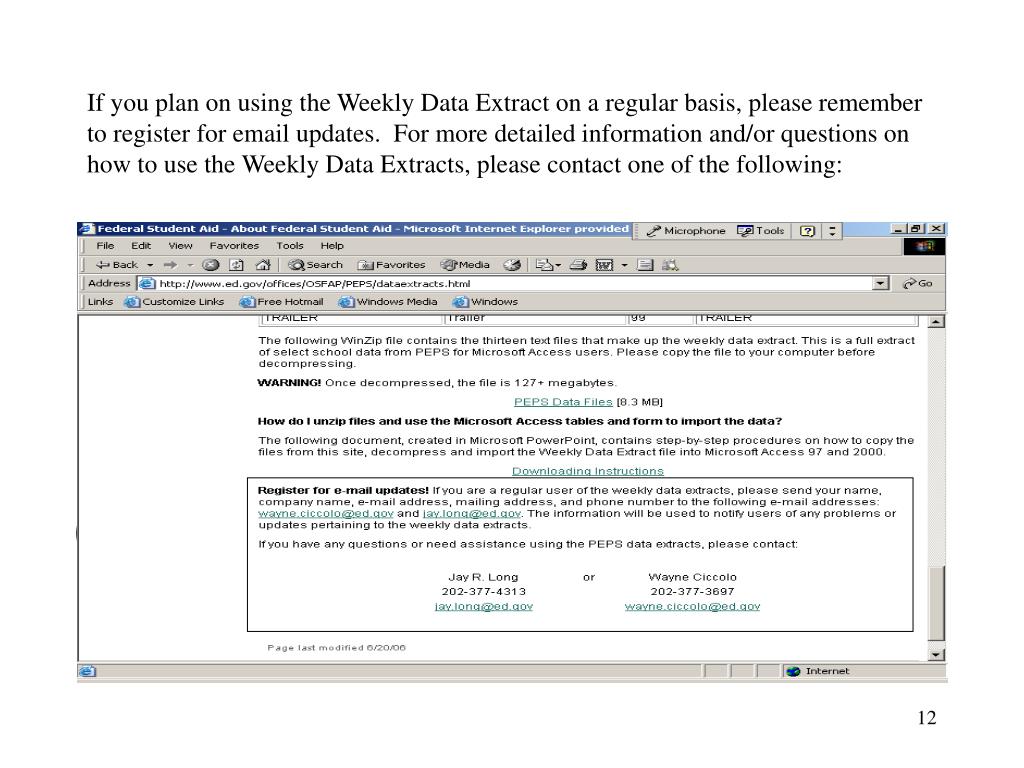Open the Downloading Instructions link
1024x768 pixels.
[x=588, y=472]
